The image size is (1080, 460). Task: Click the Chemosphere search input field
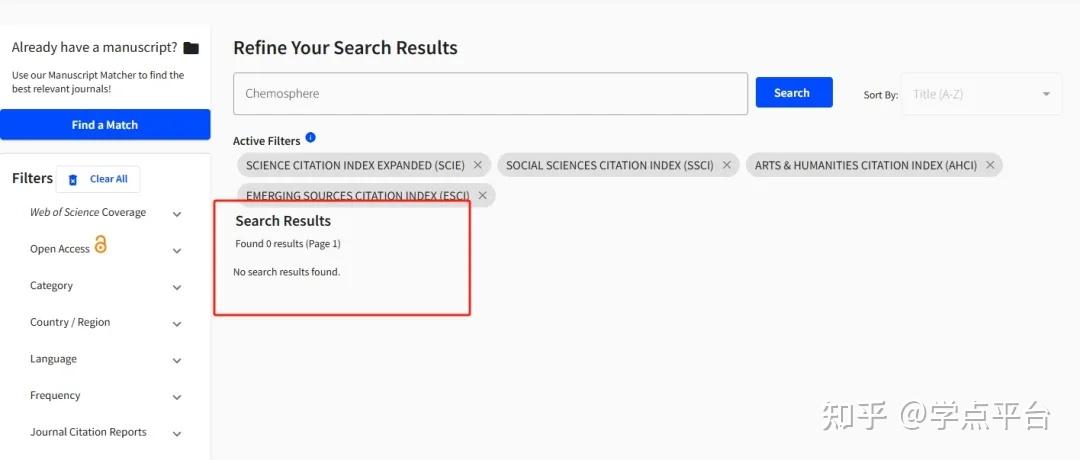[x=490, y=94]
